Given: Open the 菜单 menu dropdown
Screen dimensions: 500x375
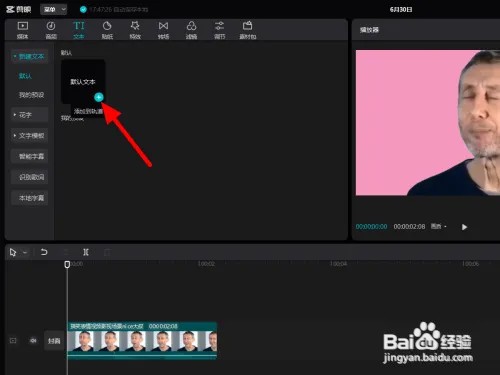Looking at the screenshot, I should (53, 10).
